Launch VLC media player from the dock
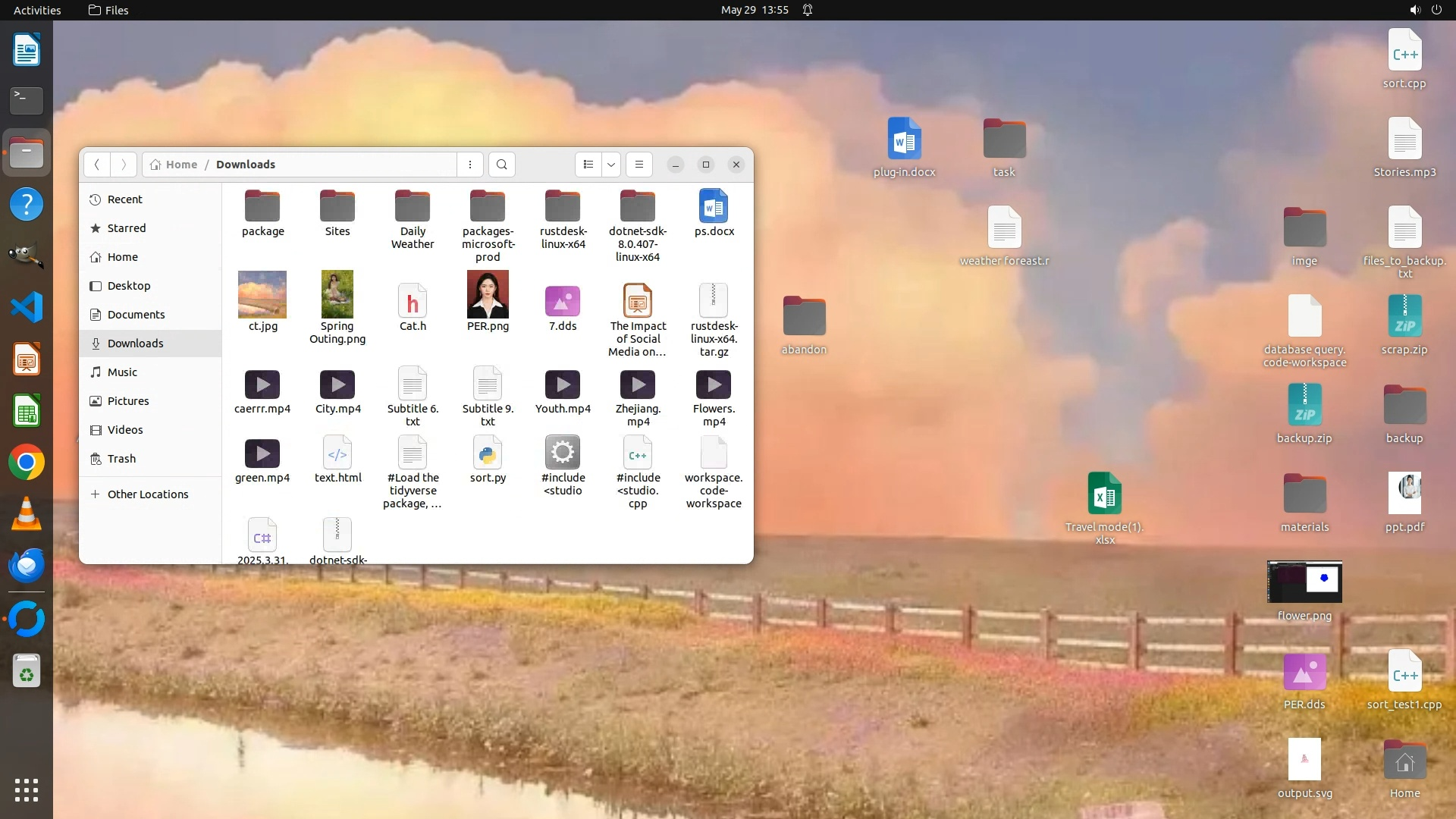The image size is (1456, 819). (x=27, y=514)
